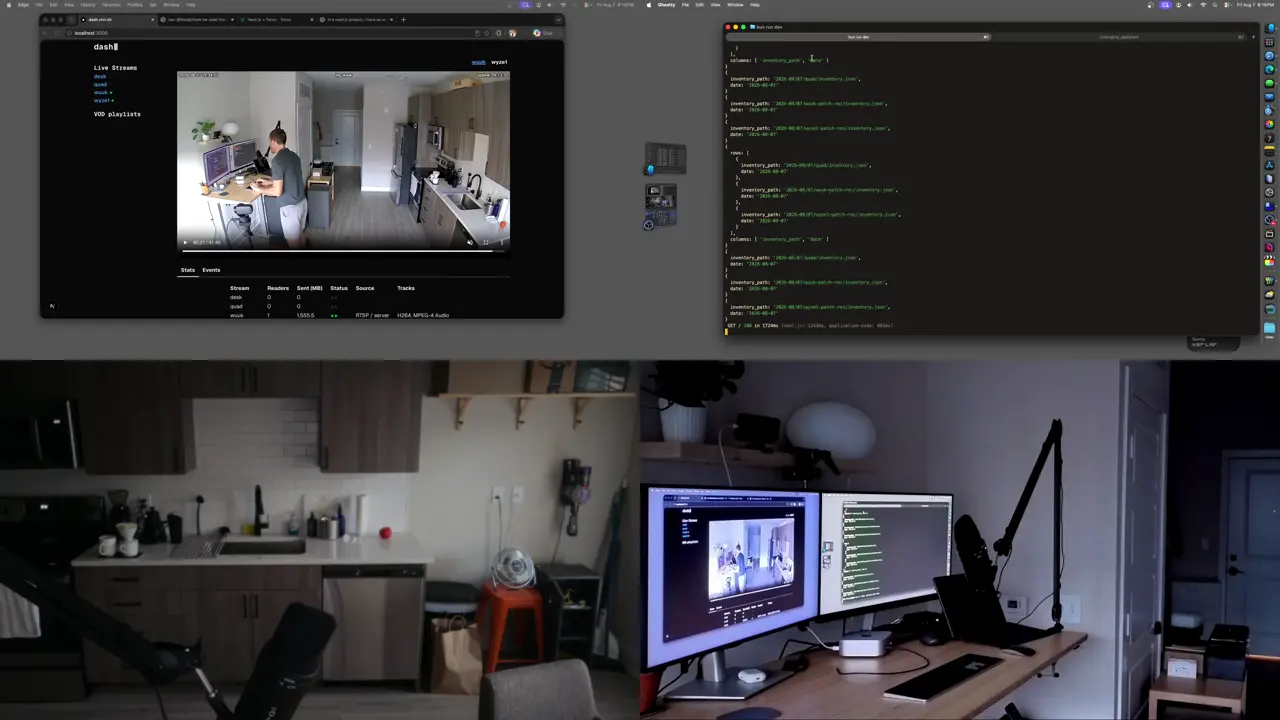The image size is (1280, 720).
Task: Expand the browser tab list chevron
Action: pos(556,19)
